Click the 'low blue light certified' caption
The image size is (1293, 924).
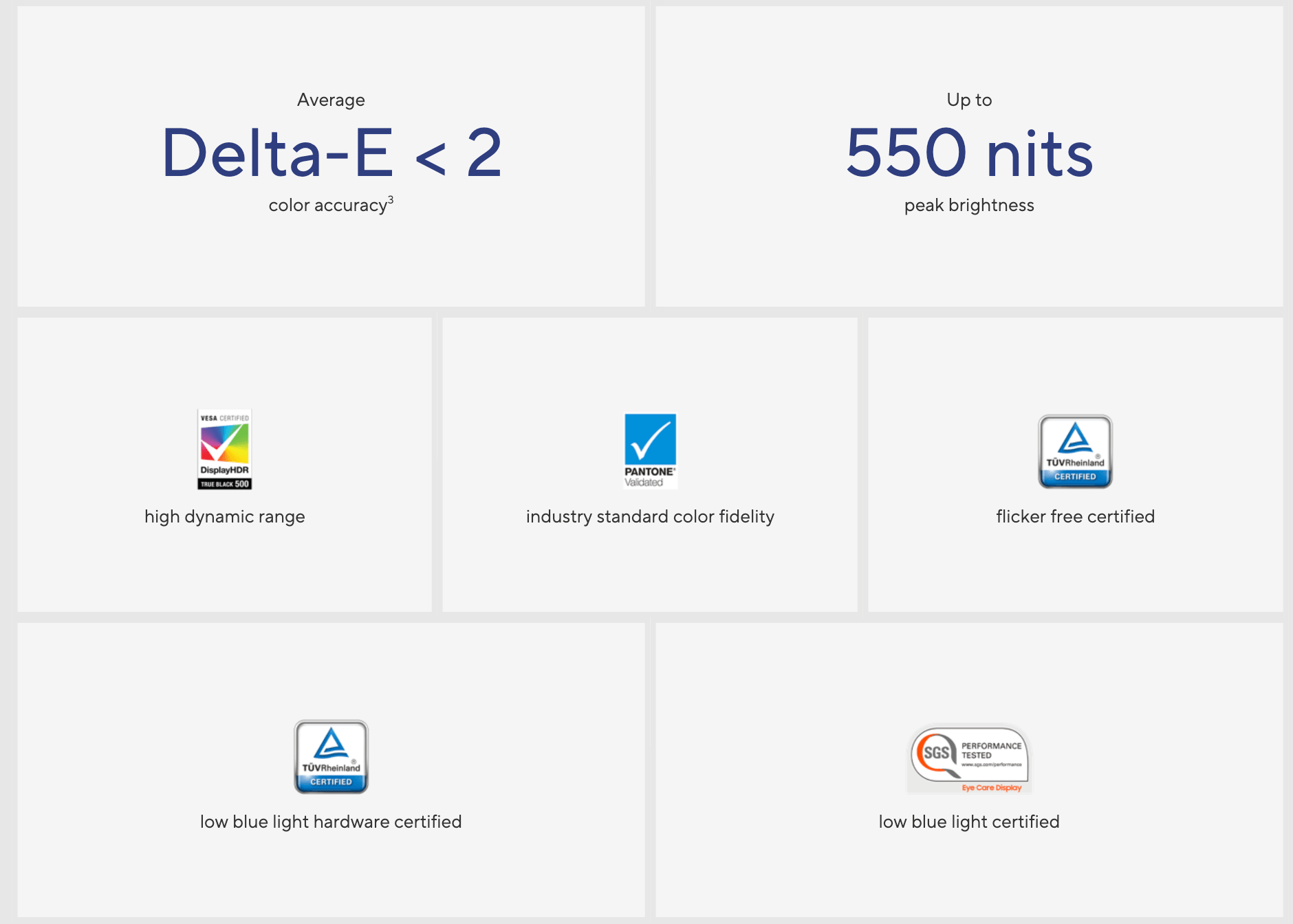pyautogui.click(x=969, y=822)
